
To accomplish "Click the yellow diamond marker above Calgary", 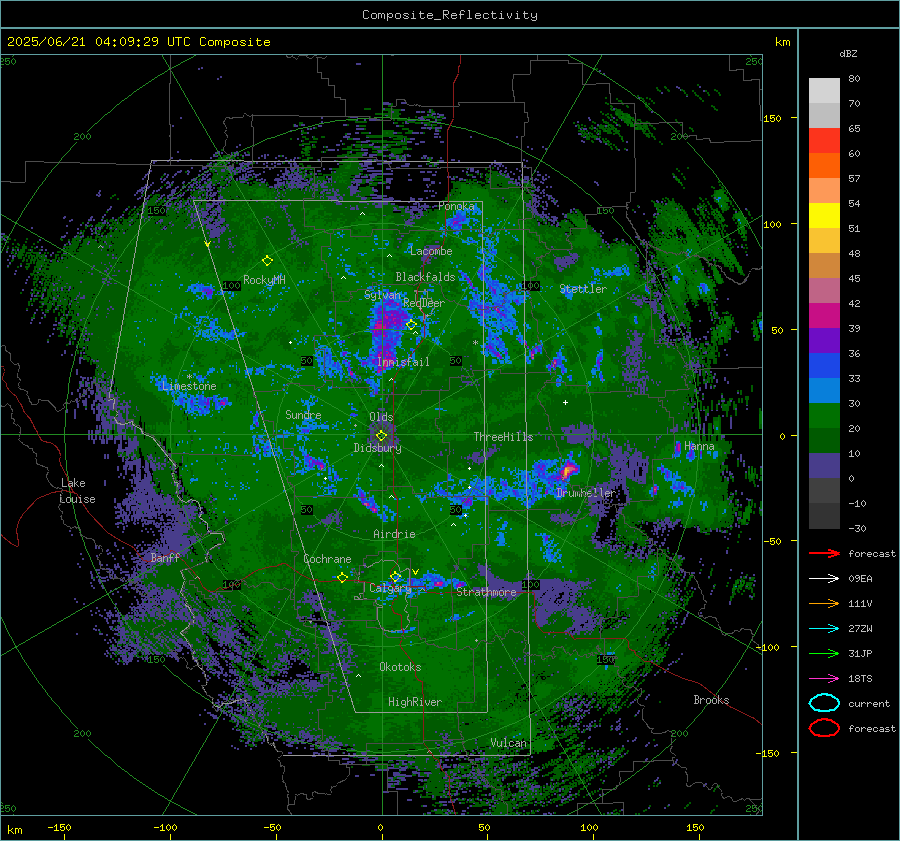I will tap(395, 576).
